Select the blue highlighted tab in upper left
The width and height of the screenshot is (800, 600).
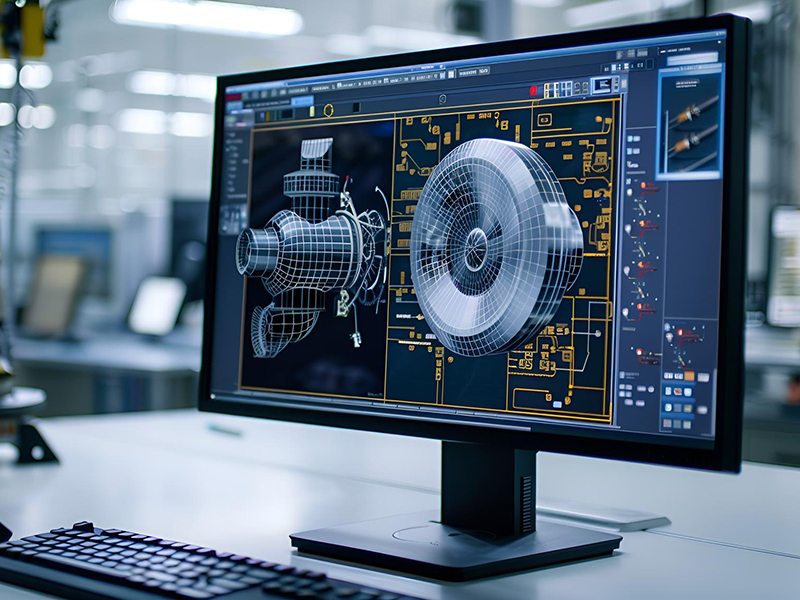(x=302, y=101)
